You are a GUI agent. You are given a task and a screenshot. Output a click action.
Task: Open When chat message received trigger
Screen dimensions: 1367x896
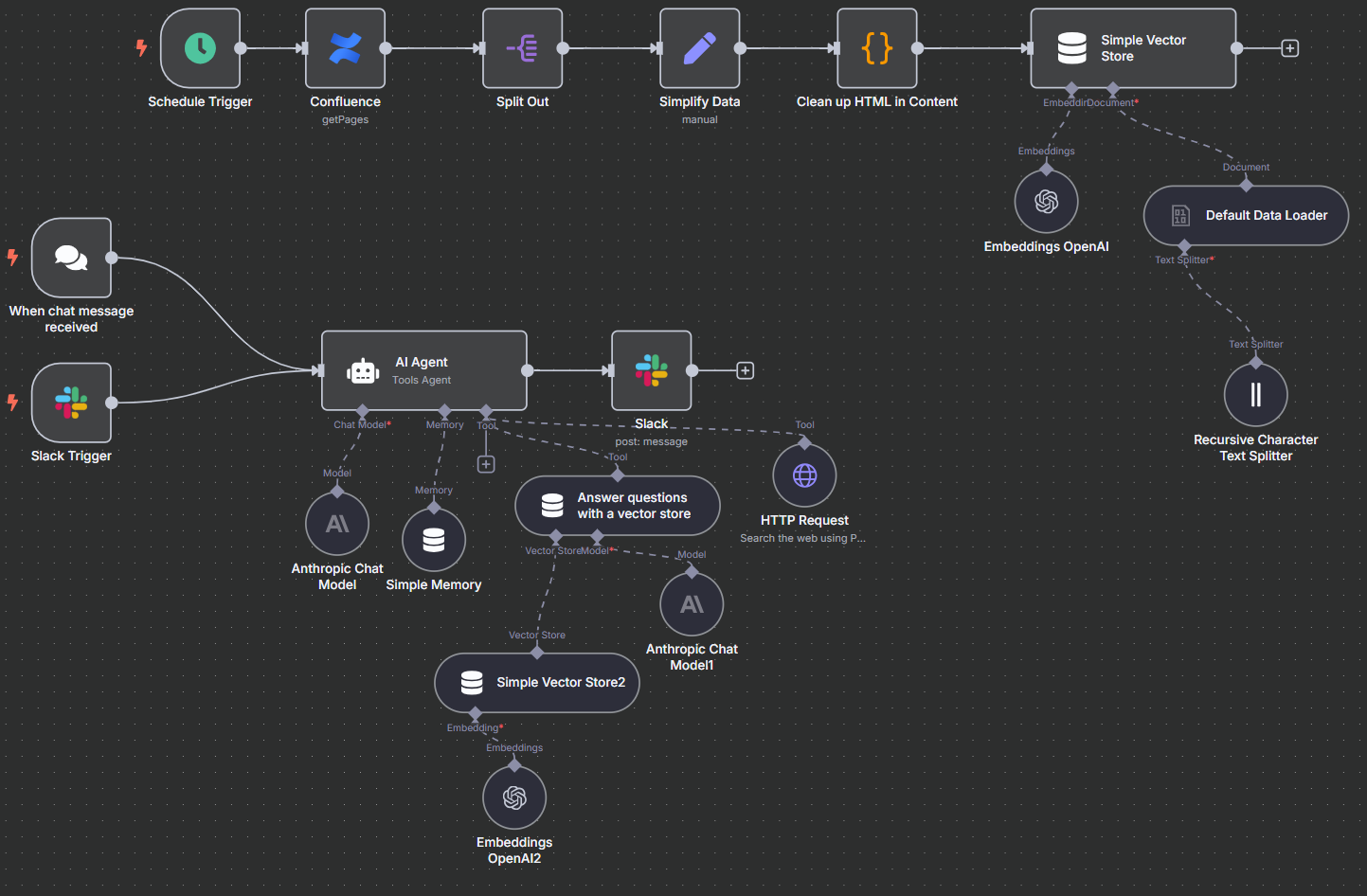(71, 258)
